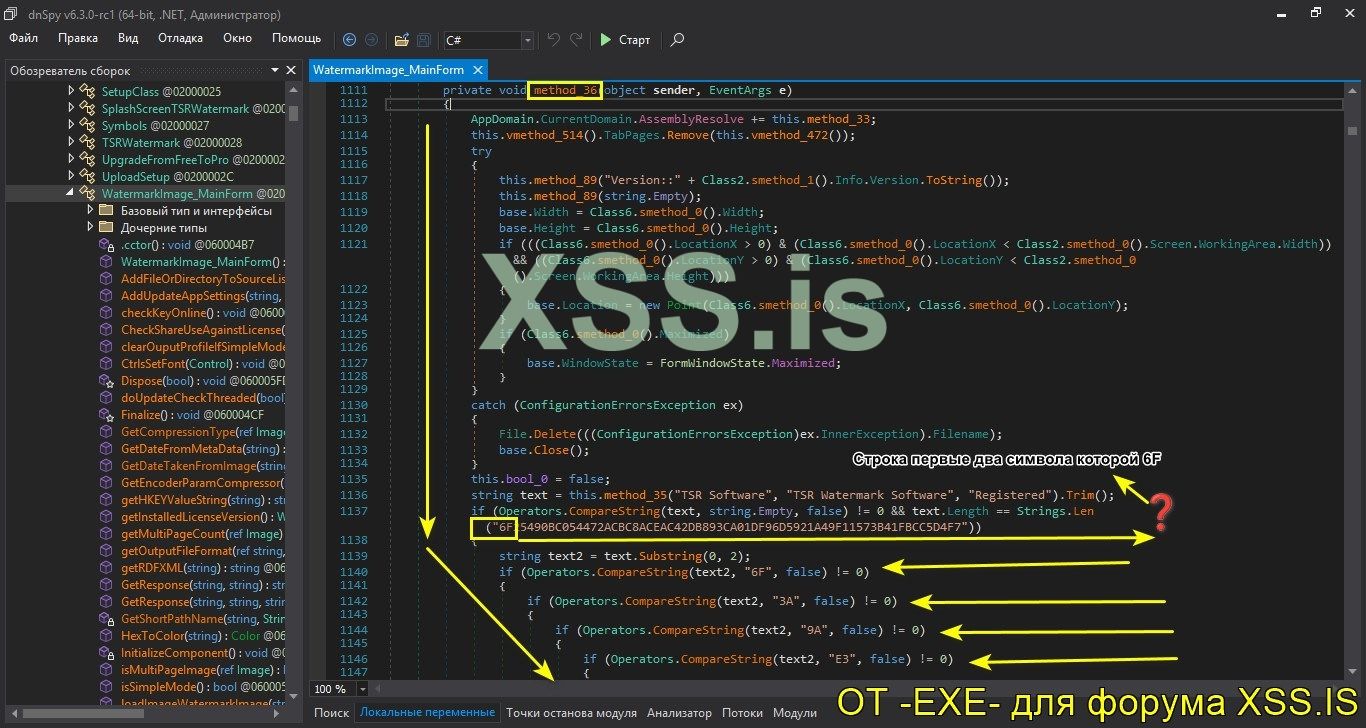Collapse the WatermarkImage_MainForm tree node
This screenshot has width=1366, height=728.
[x=71, y=194]
